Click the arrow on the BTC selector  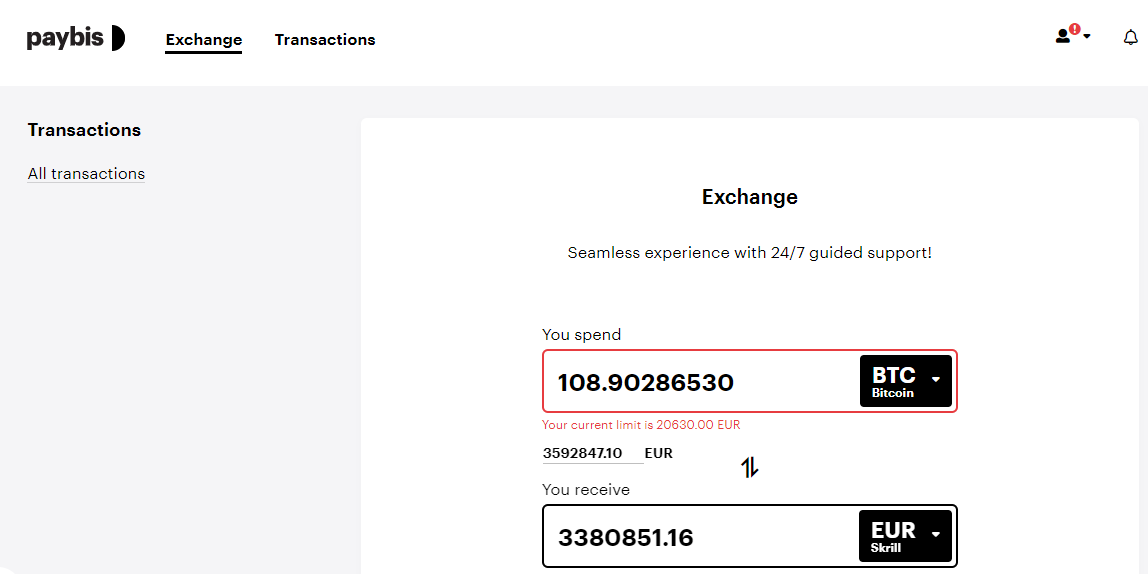coord(935,379)
